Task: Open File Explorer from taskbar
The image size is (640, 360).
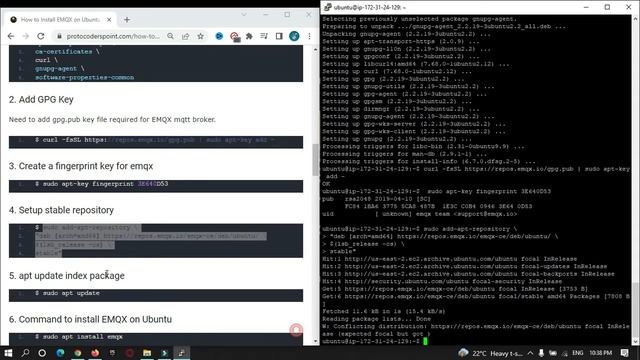Action: (x=147, y=353)
